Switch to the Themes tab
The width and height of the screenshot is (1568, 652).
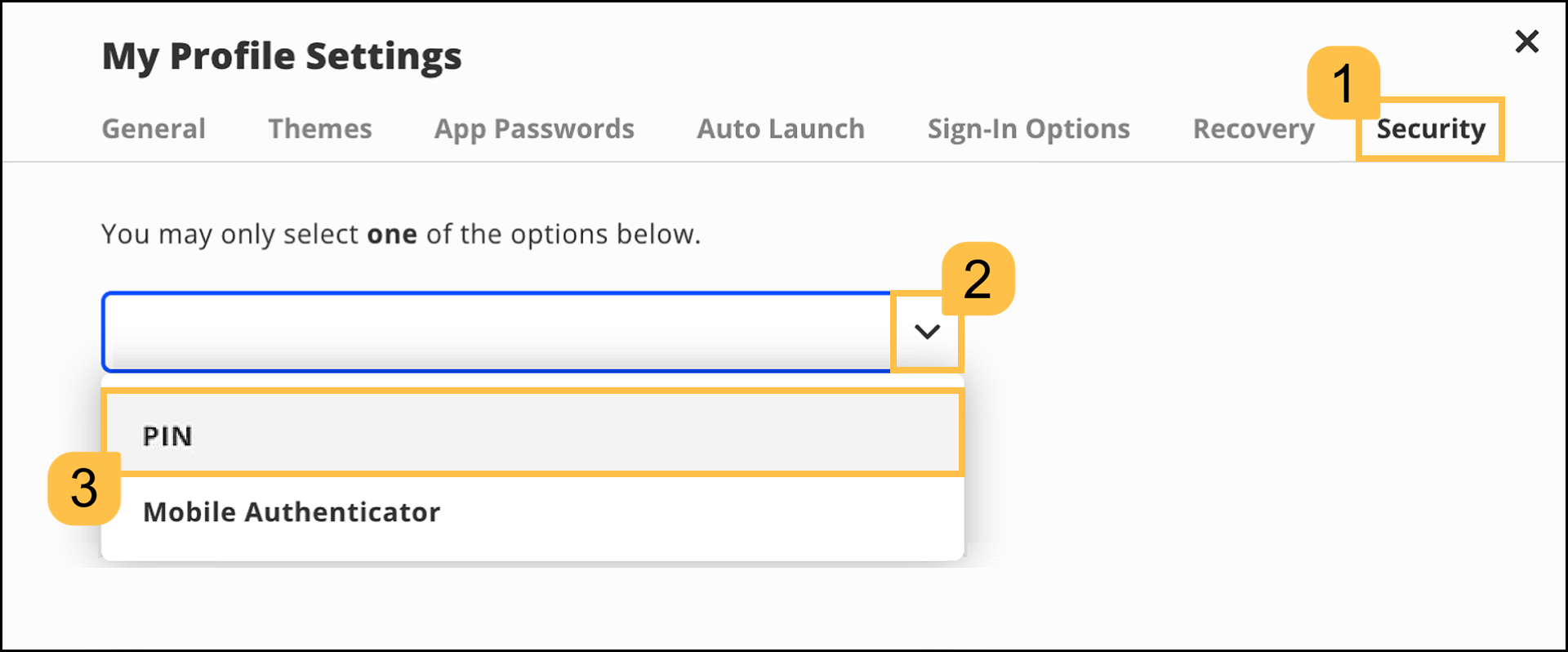[319, 128]
